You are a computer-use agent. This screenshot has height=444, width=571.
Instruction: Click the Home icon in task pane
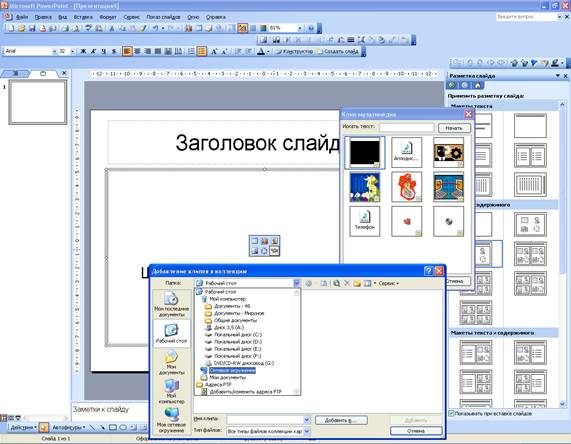[477, 85]
